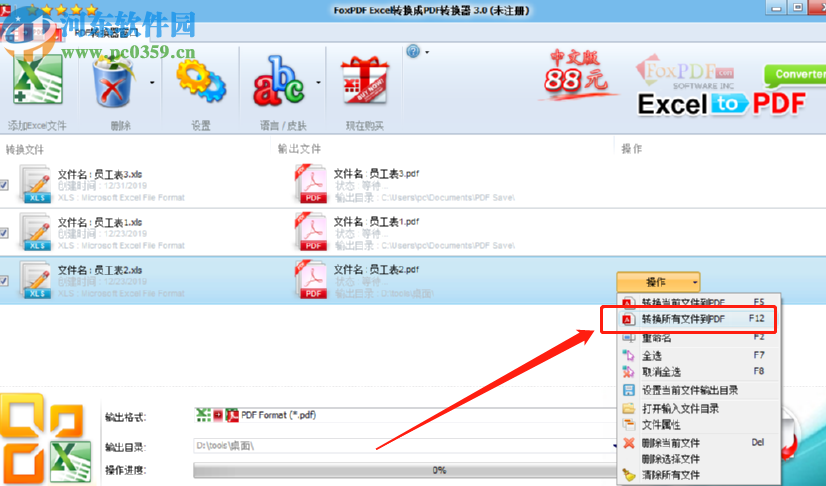826x486 pixels.
Task: Click the abc Language/Skin icon
Action: coord(279,81)
